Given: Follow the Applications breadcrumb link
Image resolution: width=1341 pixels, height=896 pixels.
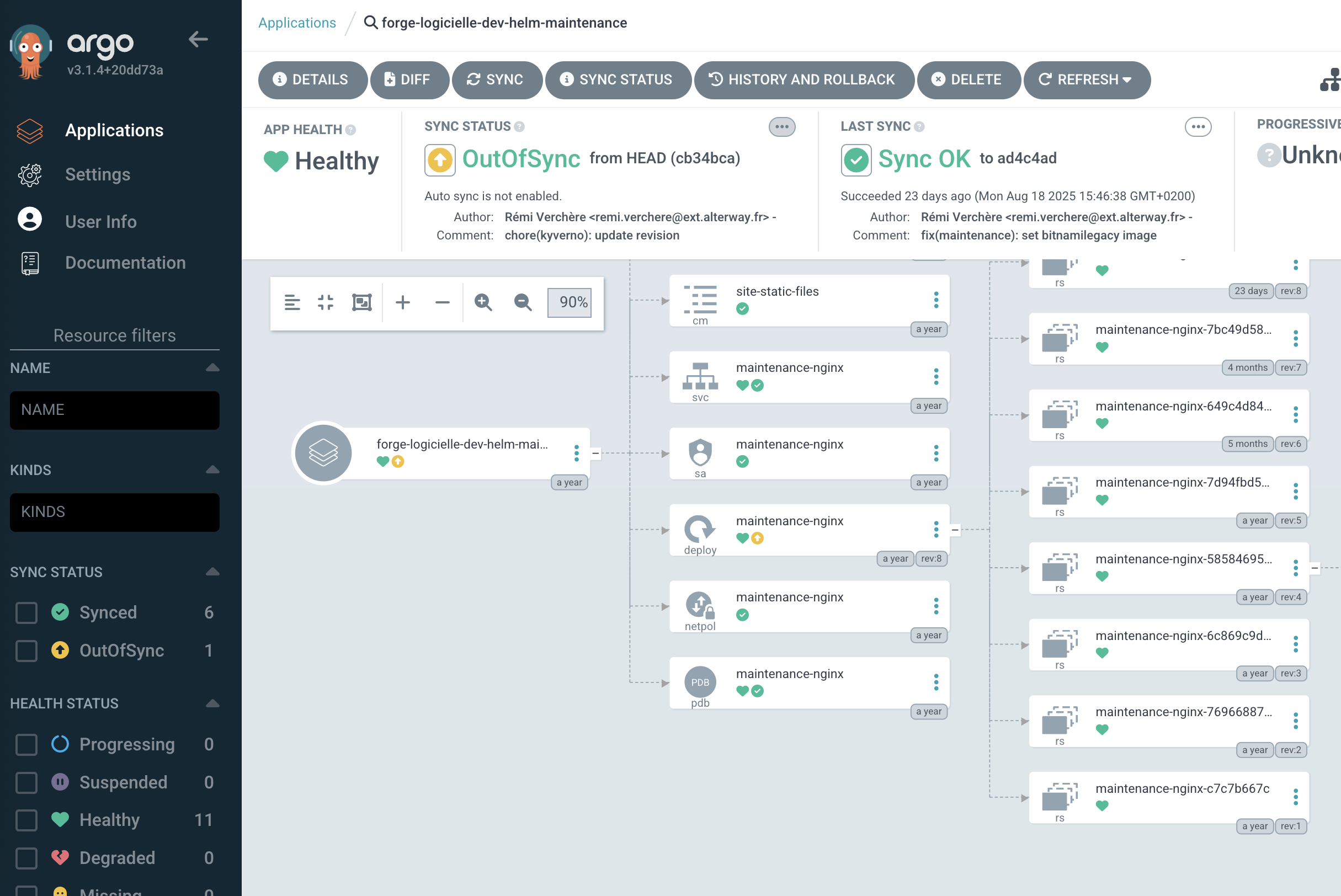Looking at the screenshot, I should tap(297, 23).
